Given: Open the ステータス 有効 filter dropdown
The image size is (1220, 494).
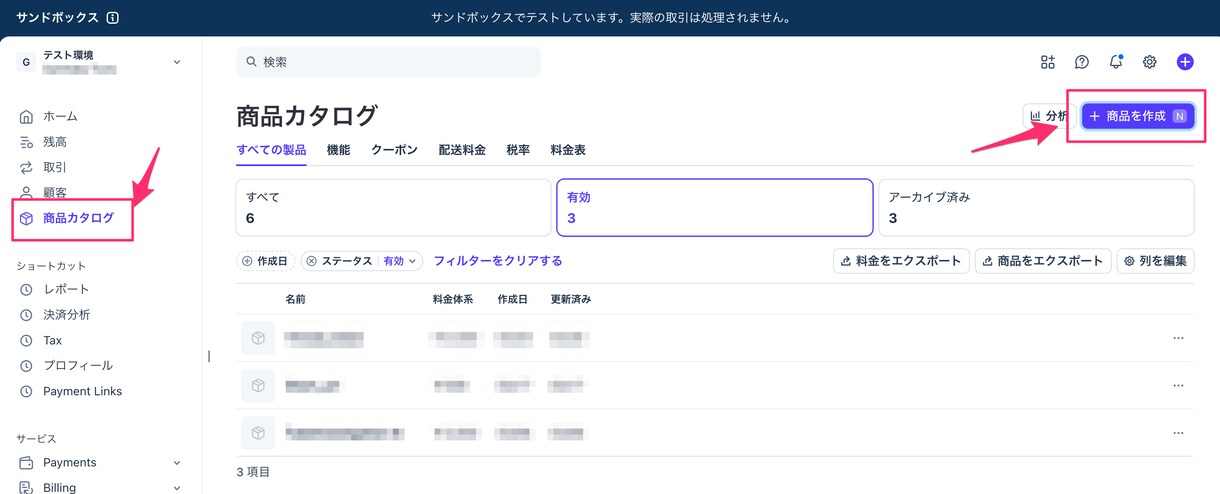Looking at the screenshot, I should [x=399, y=261].
